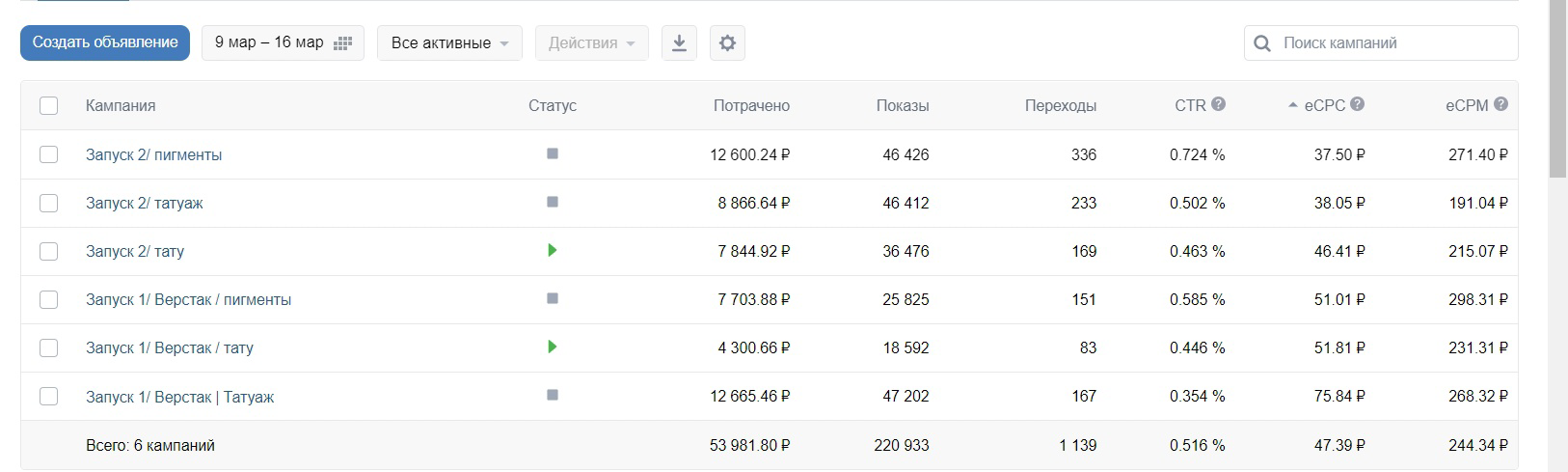This screenshot has width=1568, height=472.
Task: Click the total eCPC 47.39 ₽
Action: (x=1339, y=445)
